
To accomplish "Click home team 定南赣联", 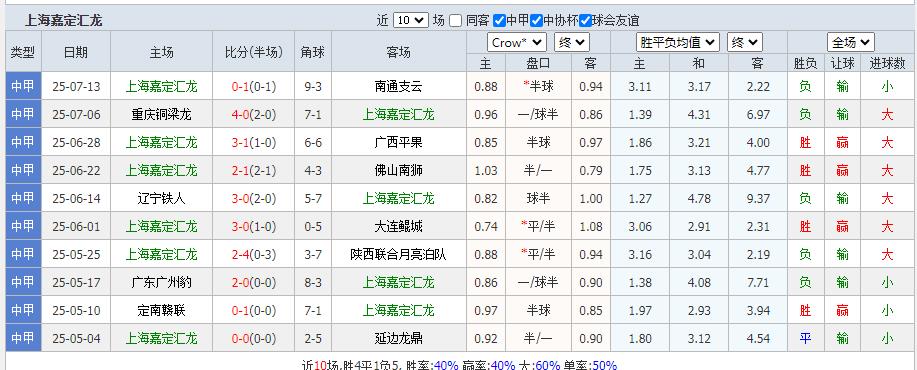I will tap(161, 310).
